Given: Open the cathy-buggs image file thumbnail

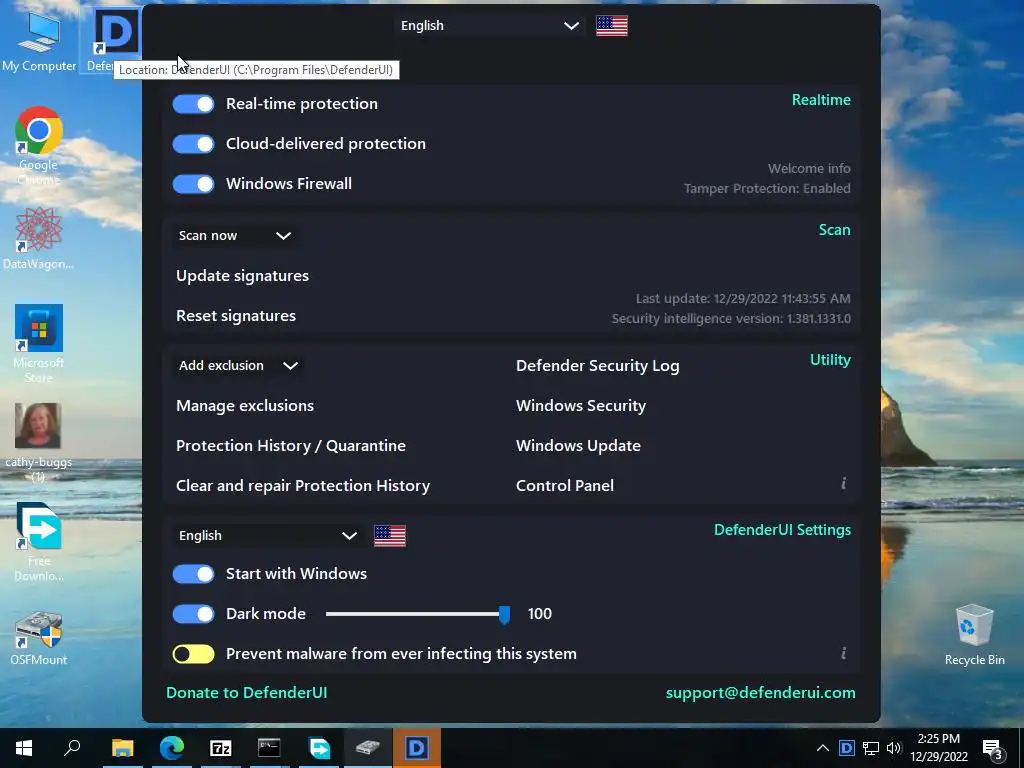Looking at the screenshot, I should 39,442.
